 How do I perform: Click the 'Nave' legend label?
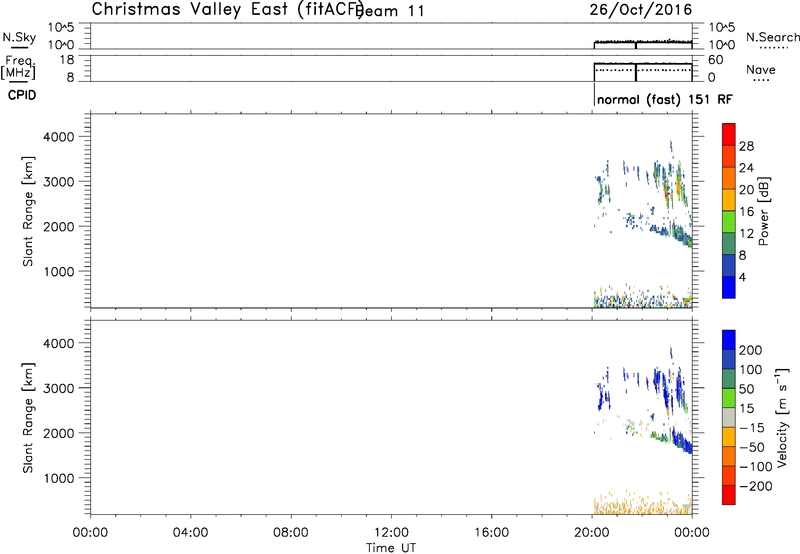[x=760, y=70]
